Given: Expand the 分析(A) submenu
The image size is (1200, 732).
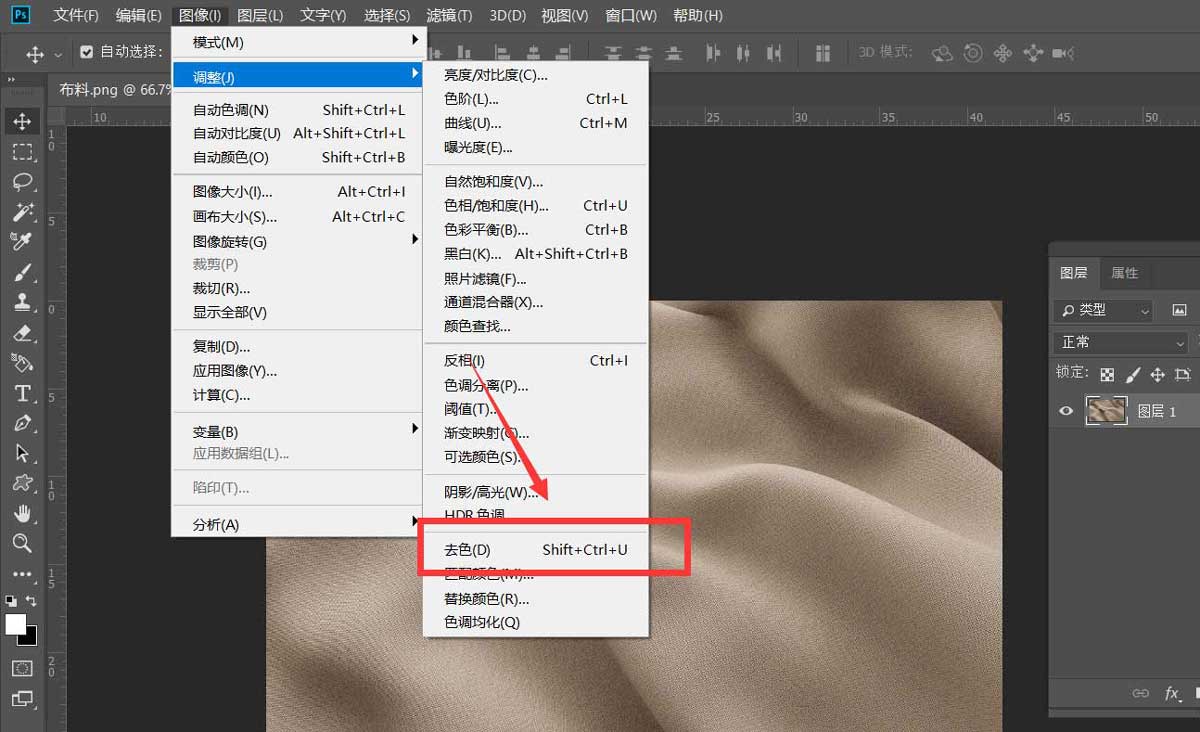Looking at the screenshot, I should coord(299,524).
